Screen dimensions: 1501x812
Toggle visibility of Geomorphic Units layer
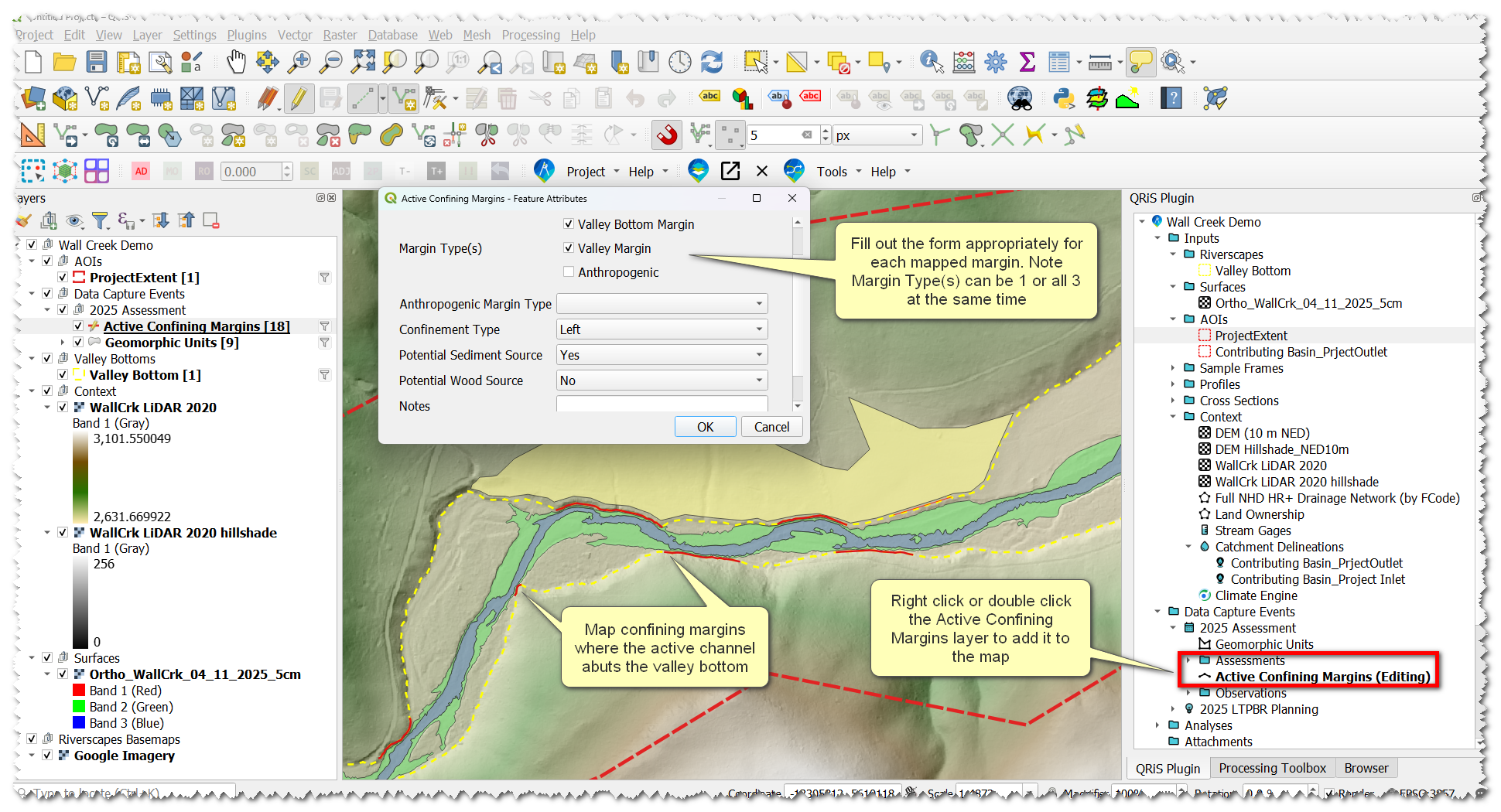[x=78, y=343]
